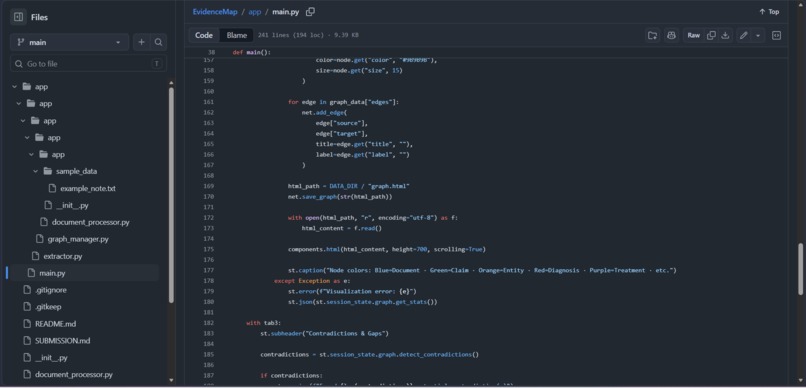Screen dimensions: 806x388
Task: Open the app folder breadcrumb link
Action: (x=255, y=12)
